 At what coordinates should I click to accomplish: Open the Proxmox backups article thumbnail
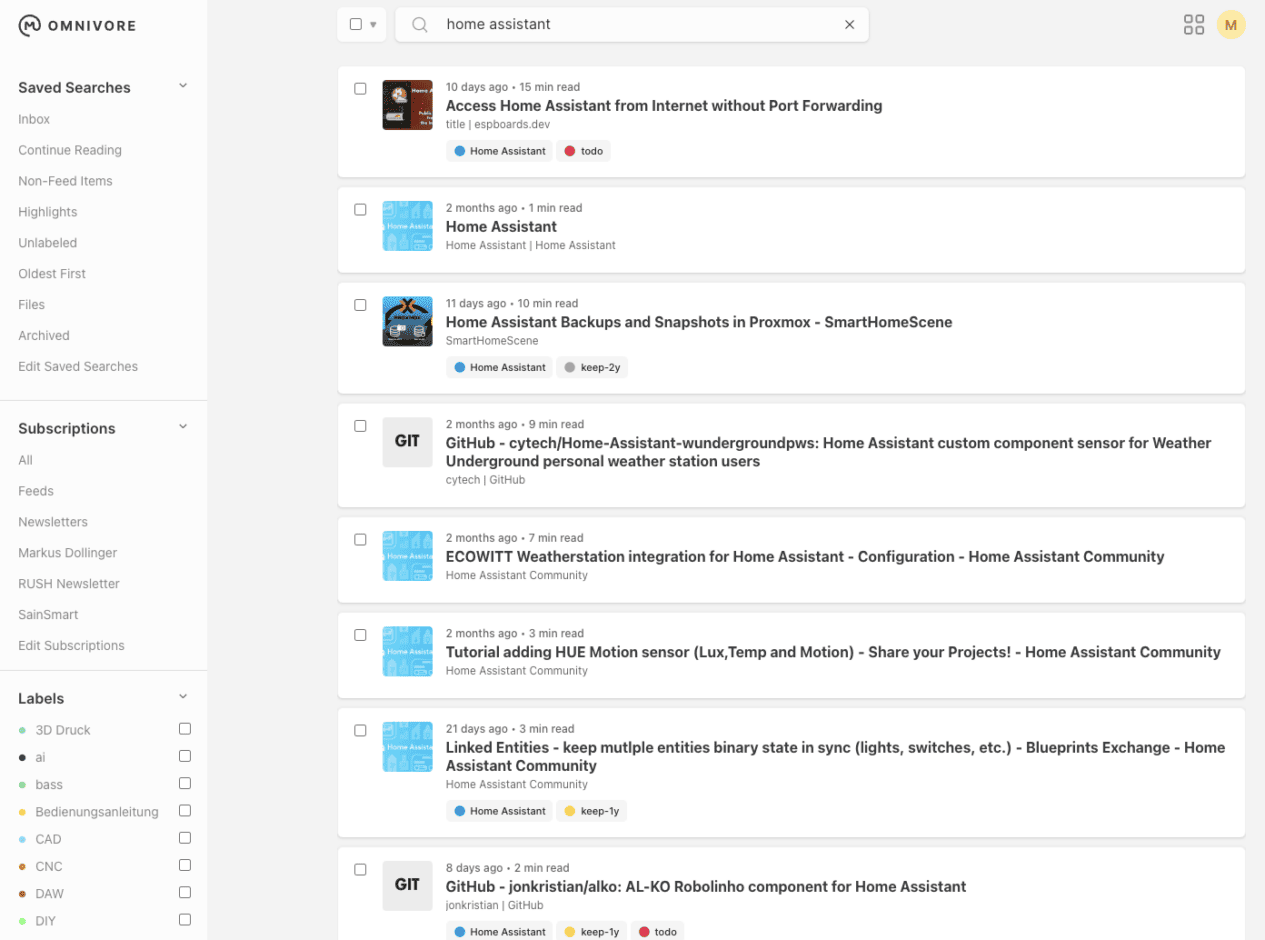[407, 321]
